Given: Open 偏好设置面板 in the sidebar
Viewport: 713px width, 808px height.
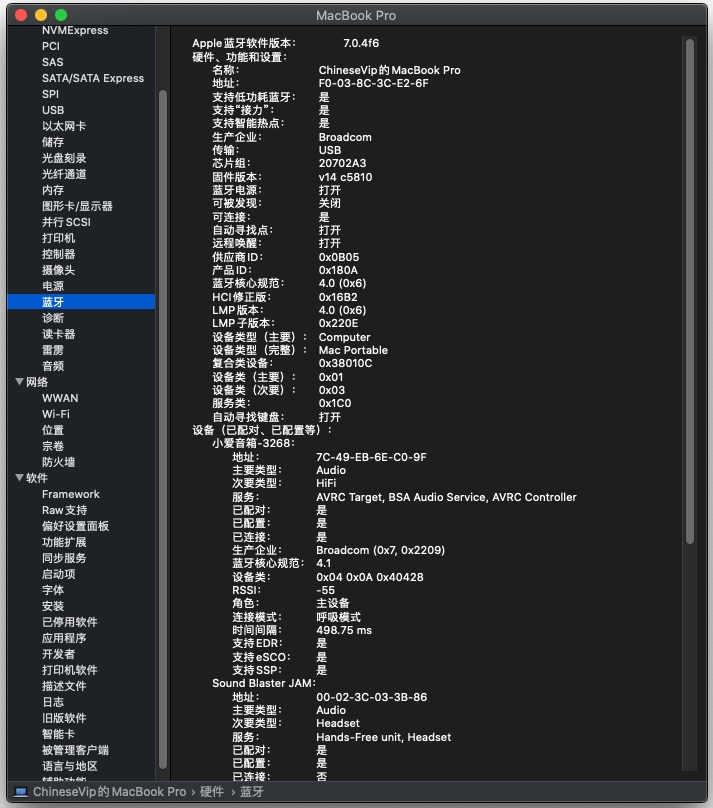Looking at the screenshot, I should pyautogui.click(x=75, y=526).
